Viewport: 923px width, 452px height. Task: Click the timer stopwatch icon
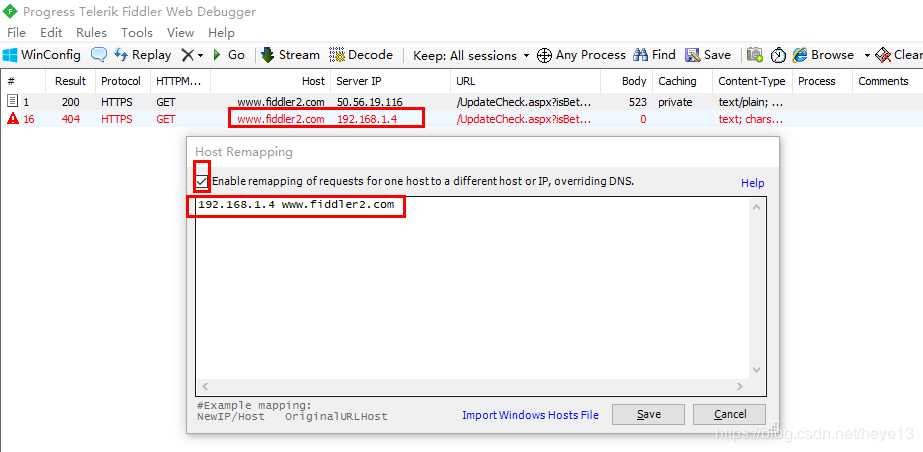pos(779,55)
